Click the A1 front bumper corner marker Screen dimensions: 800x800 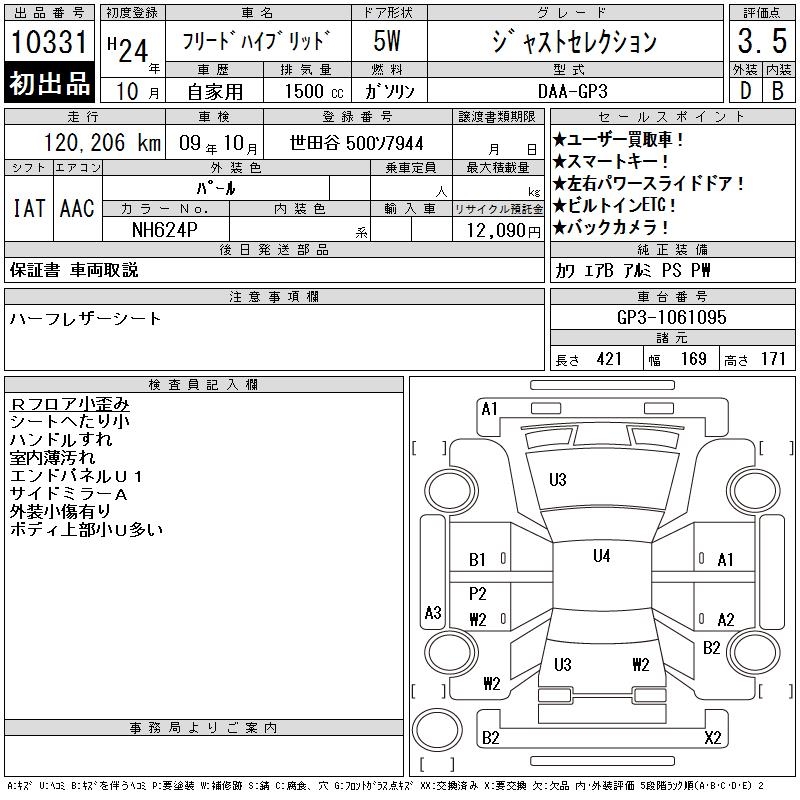(489, 408)
